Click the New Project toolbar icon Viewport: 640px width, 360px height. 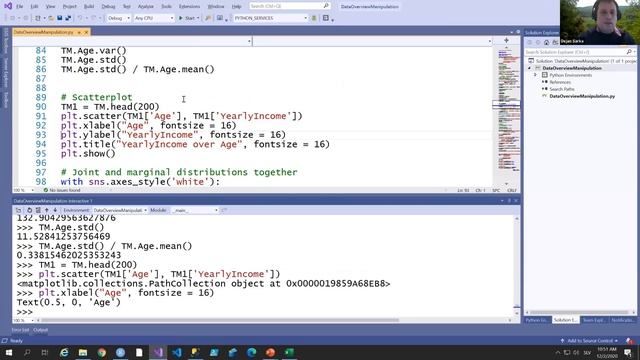point(38,18)
